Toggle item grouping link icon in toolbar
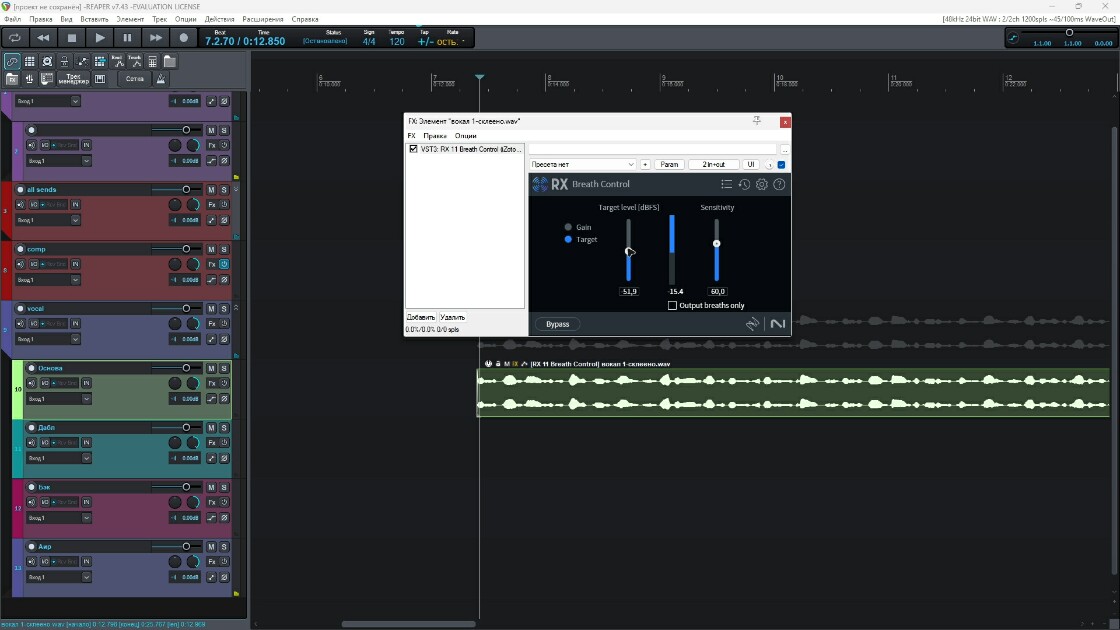Image resolution: width=1120 pixels, height=630 pixels. tap(12, 61)
